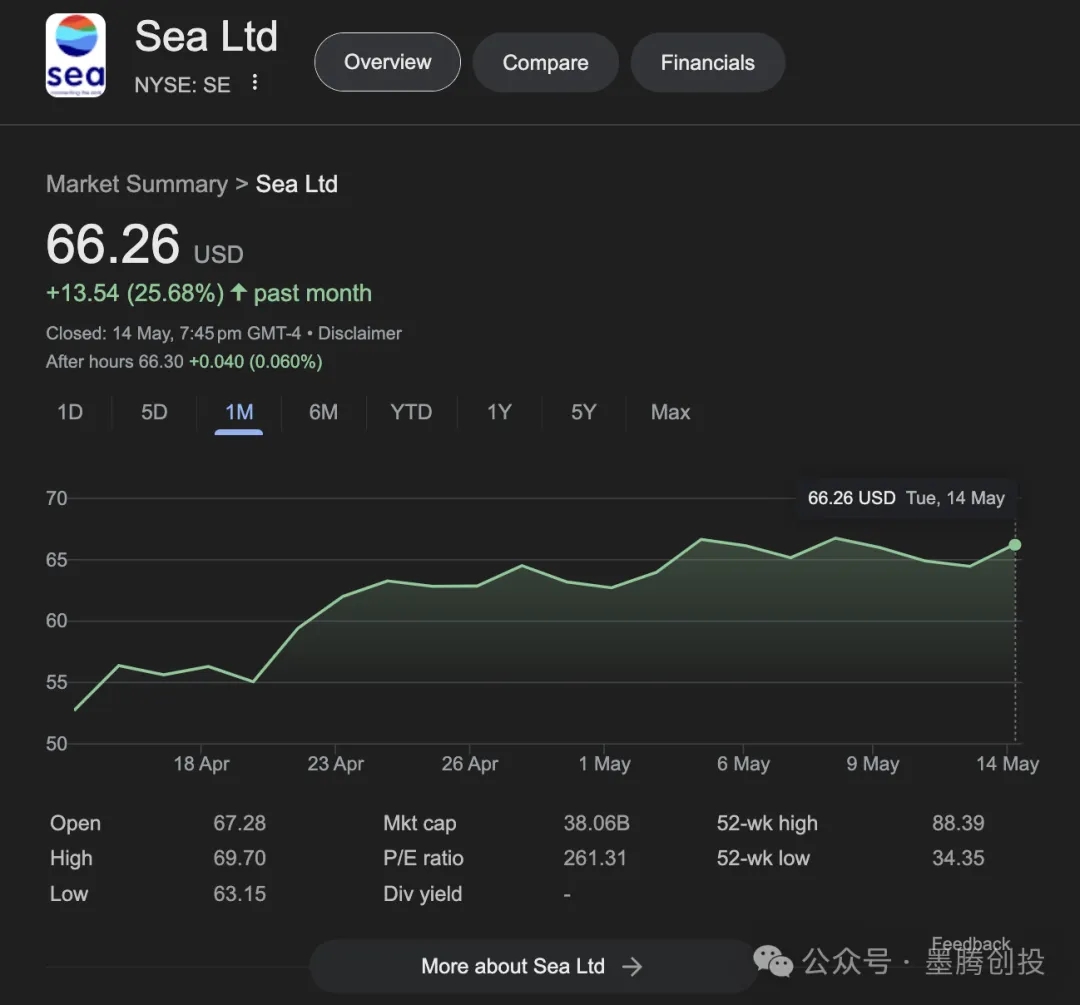Show year-to-date YTD chart
1080x1005 pixels.
tap(411, 412)
